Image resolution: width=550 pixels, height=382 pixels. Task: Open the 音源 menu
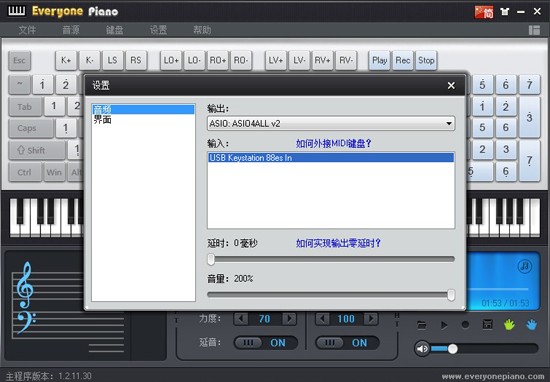coord(71,30)
